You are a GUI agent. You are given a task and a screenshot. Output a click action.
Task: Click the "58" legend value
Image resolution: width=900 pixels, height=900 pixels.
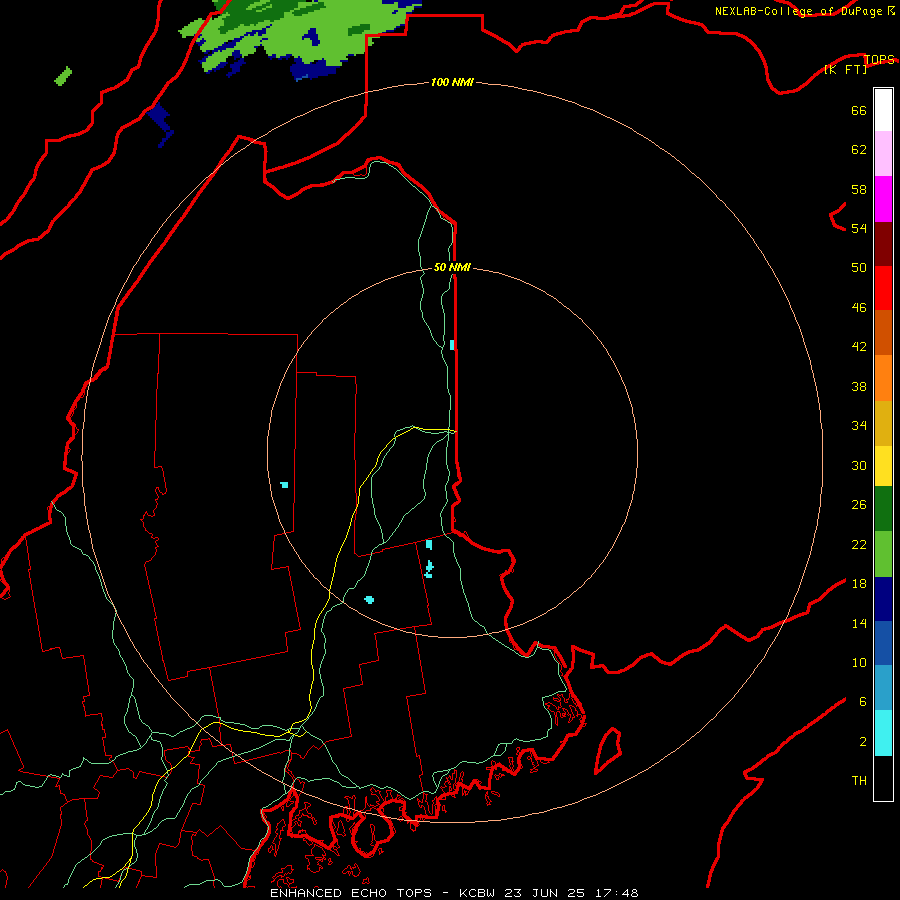coord(859,189)
